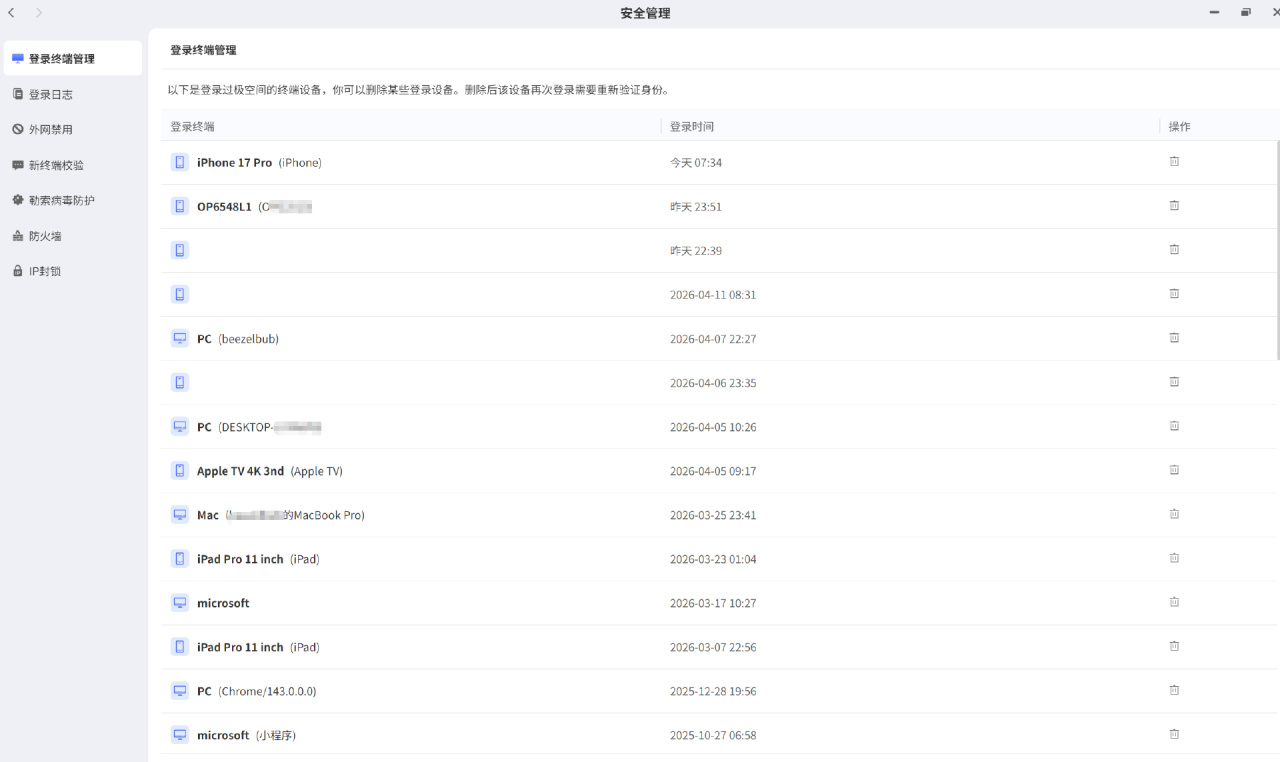Go forward with the right arrow
Viewport: 1280px width, 762px height.
[39, 13]
